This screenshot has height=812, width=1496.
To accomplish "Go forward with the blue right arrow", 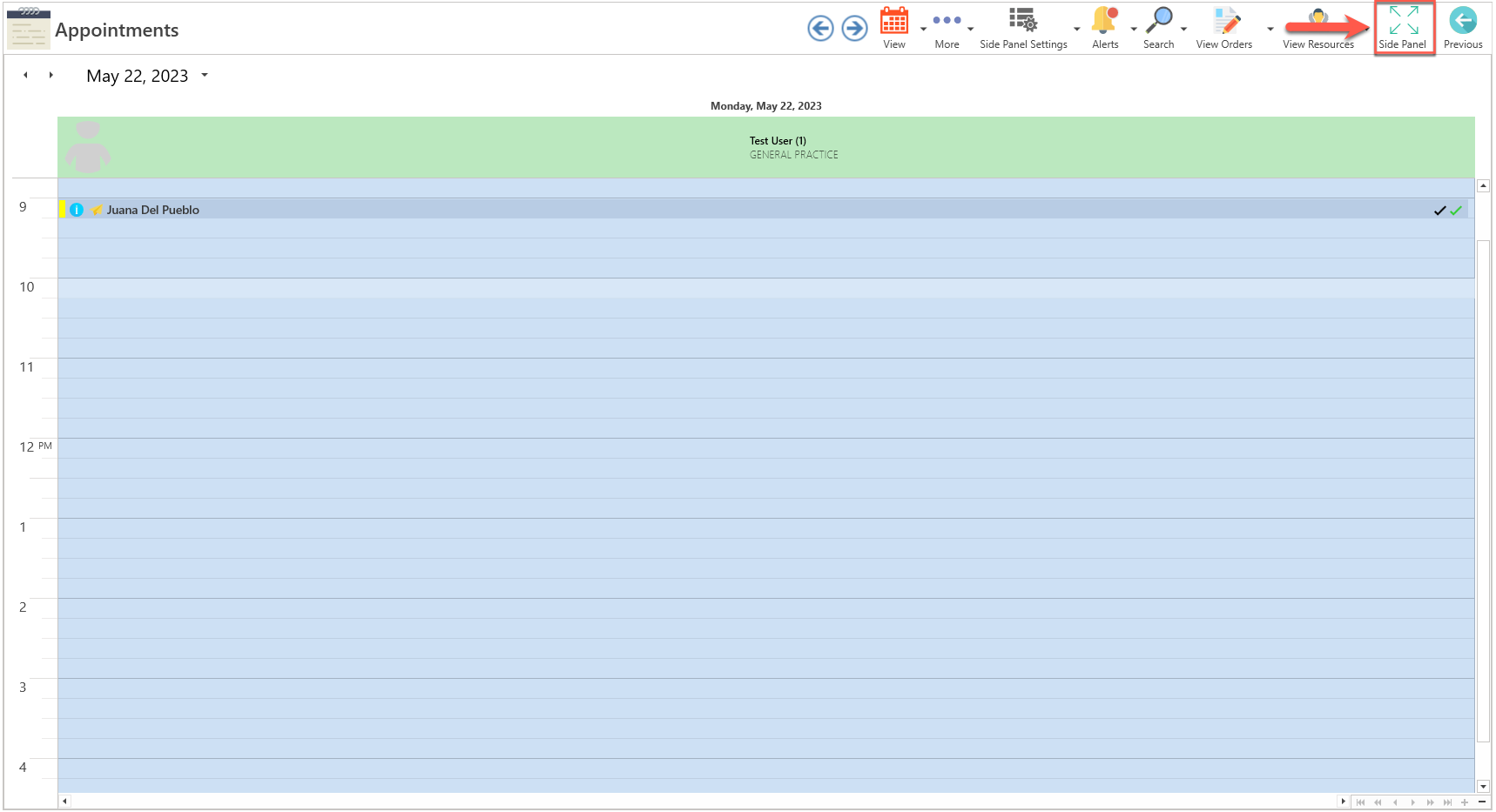I will tap(855, 28).
